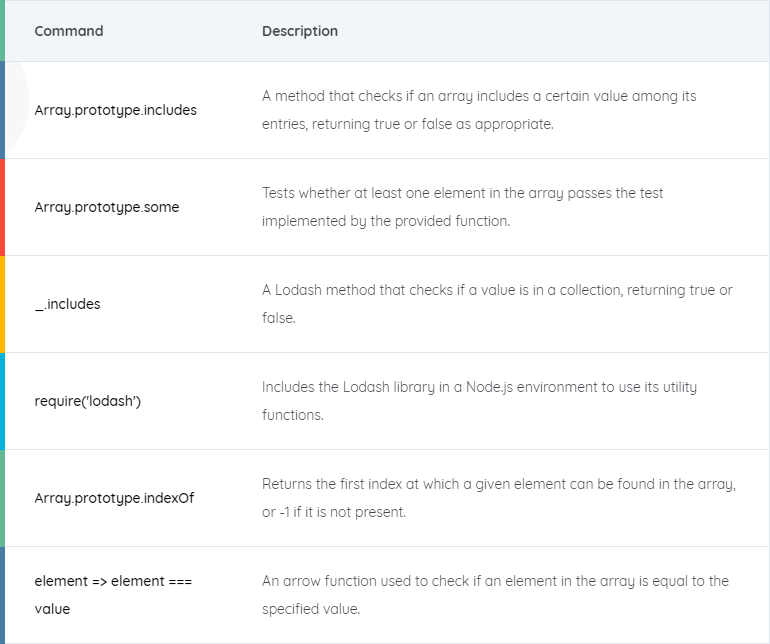
Task: Select the _.includes command cell
Action: click(67, 304)
